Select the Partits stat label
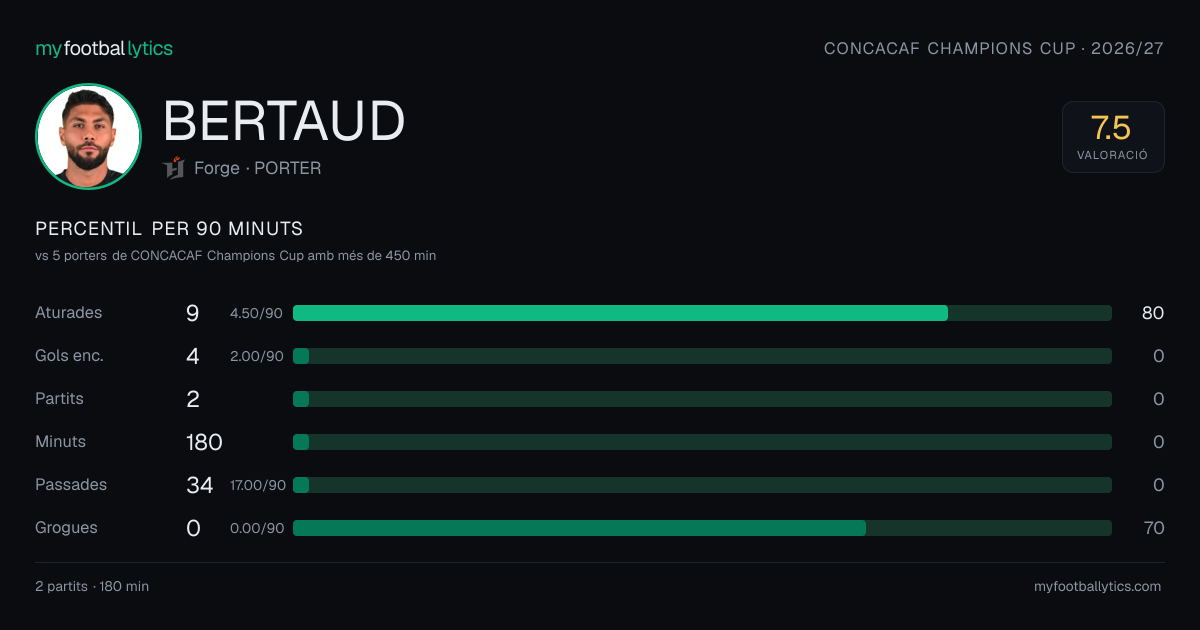The width and height of the screenshot is (1200, 630). pyautogui.click(x=60, y=399)
